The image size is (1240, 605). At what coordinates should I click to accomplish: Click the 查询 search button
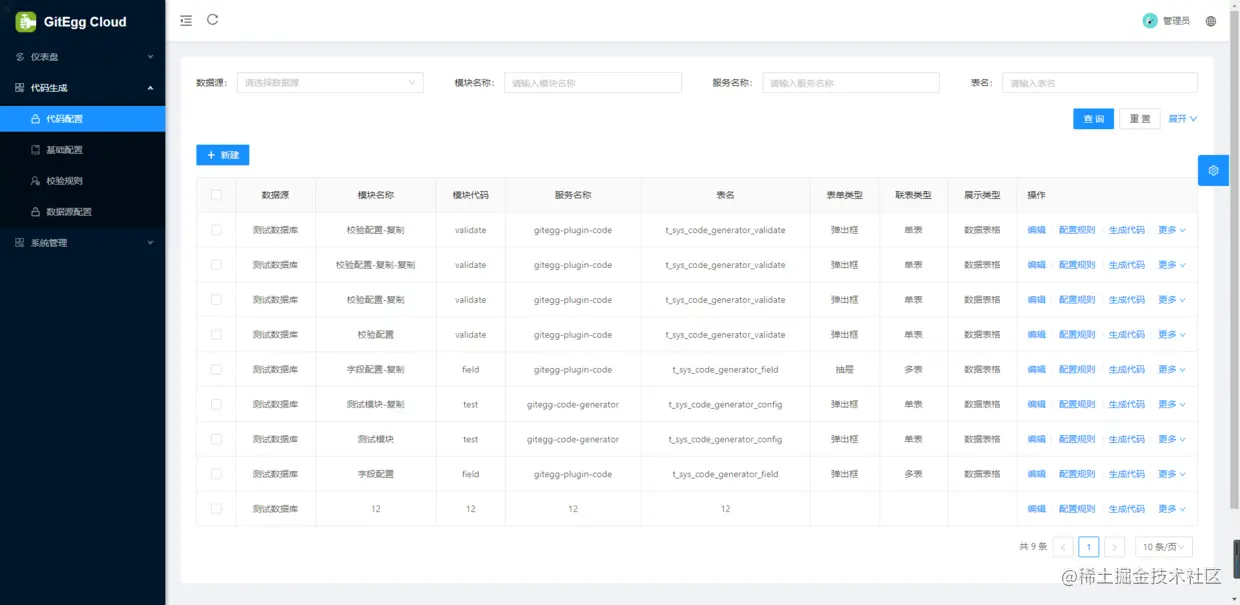pyautogui.click(x=1093, y=118)
